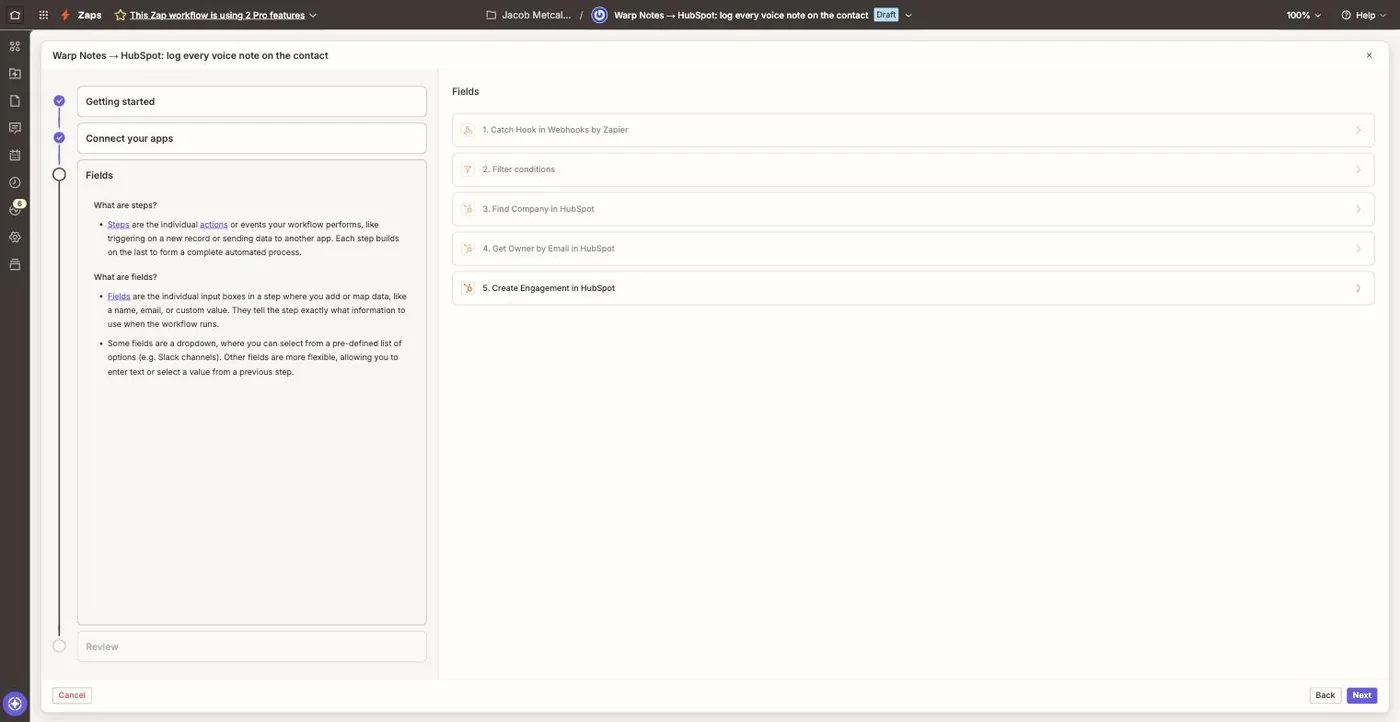The width and height of the screenshot is (1400, 722).
Task: Open the 100% zoom dropdown
Action: 1304,15
